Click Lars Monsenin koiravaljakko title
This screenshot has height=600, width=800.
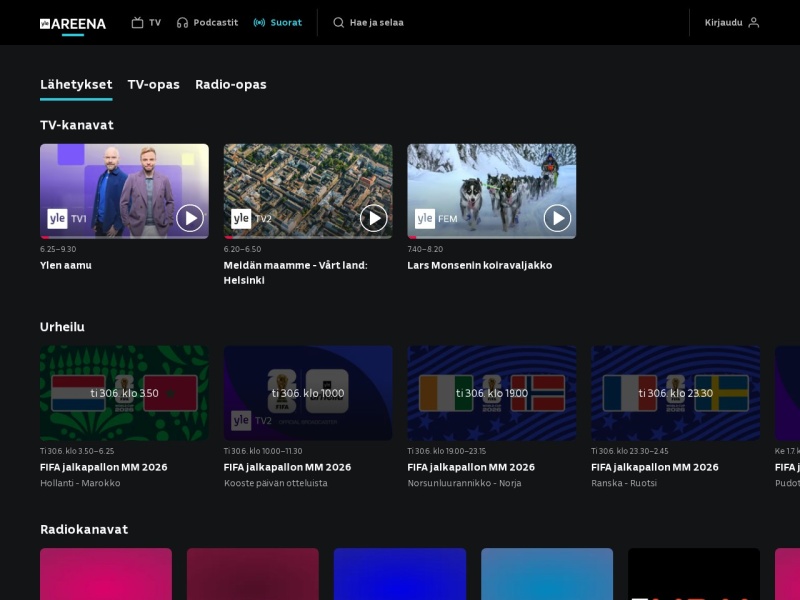coord(480,265)
